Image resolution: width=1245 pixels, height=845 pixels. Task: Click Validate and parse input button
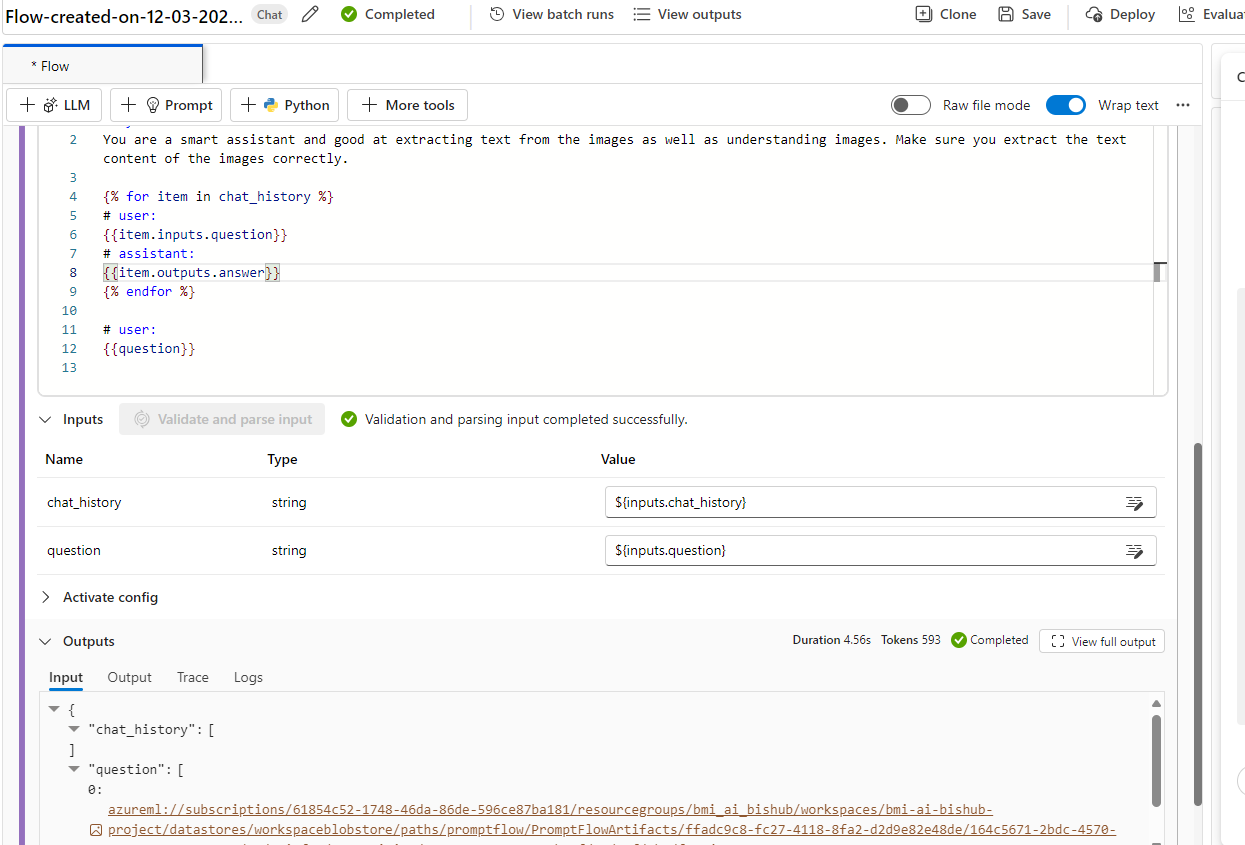click(x=223, y=419)
